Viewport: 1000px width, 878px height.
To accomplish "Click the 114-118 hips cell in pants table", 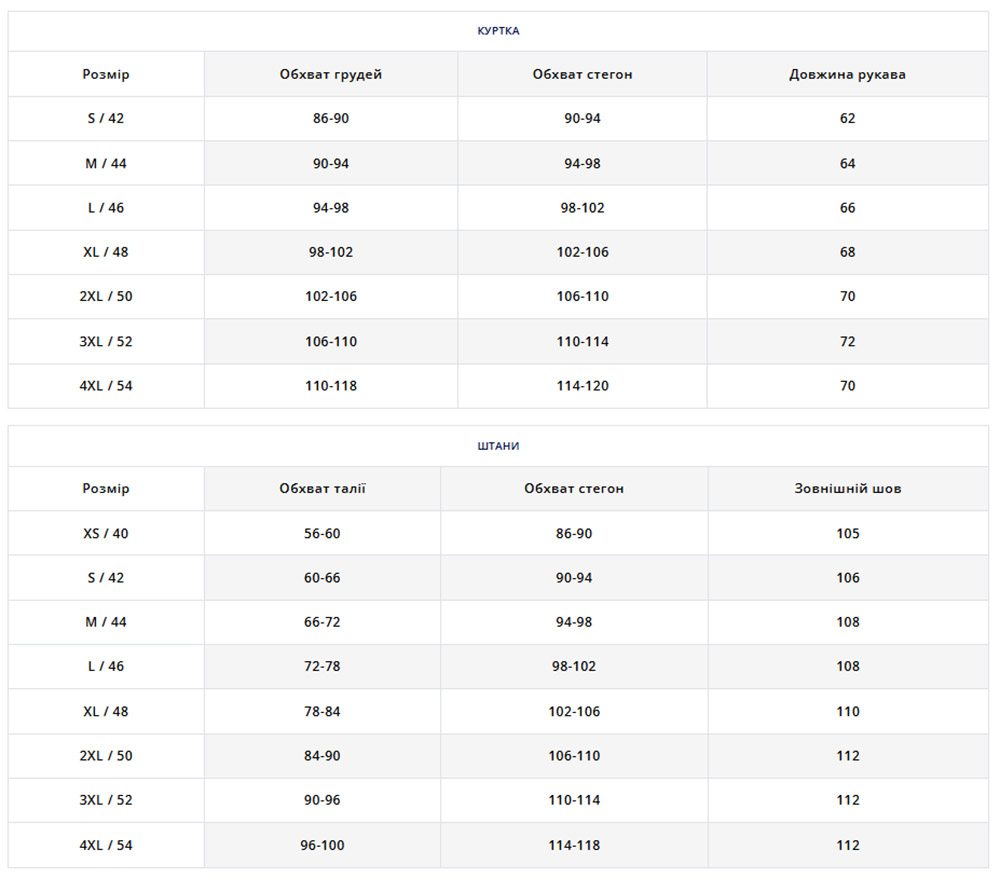I will click(x=574, y=846).
